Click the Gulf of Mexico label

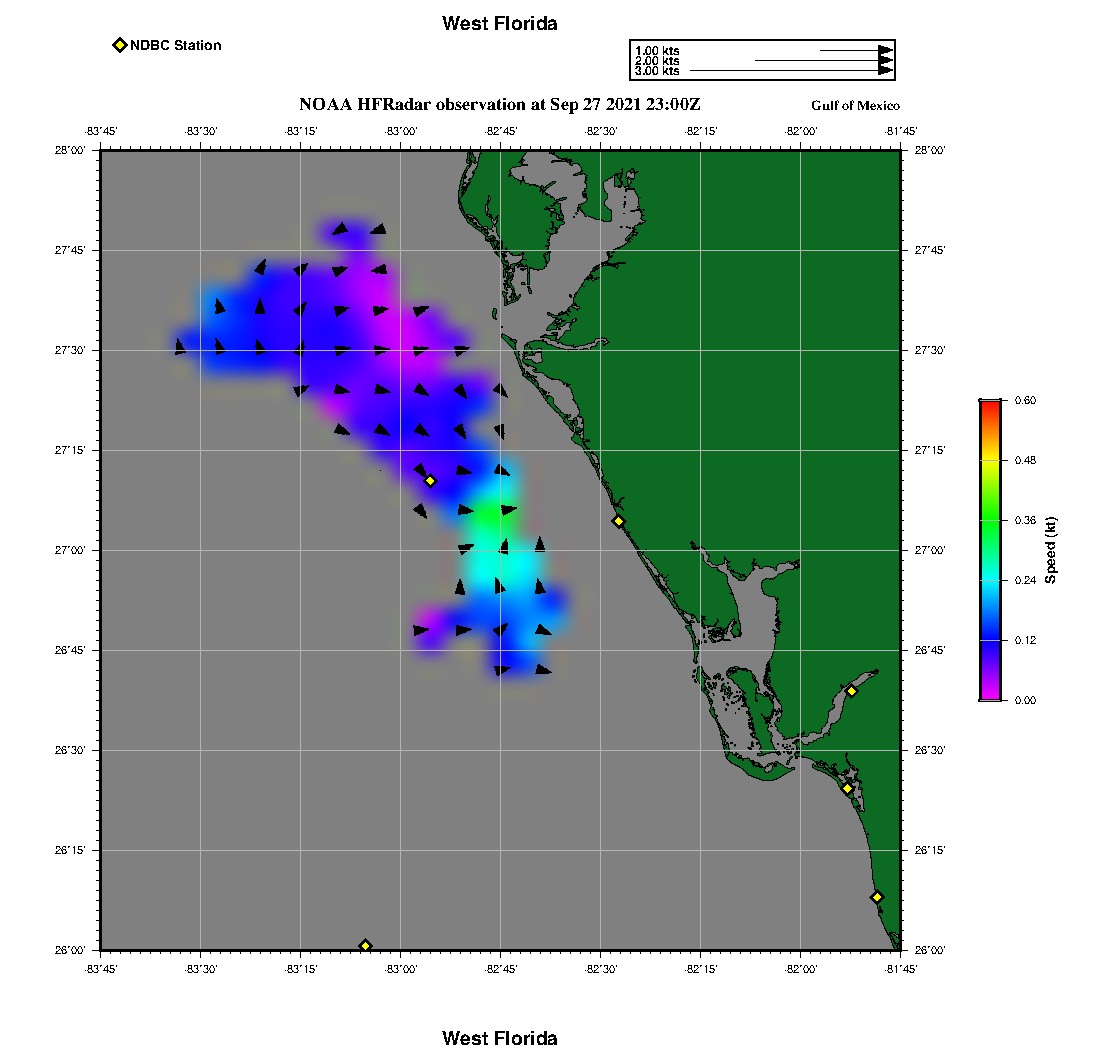(x=855, y=105)
